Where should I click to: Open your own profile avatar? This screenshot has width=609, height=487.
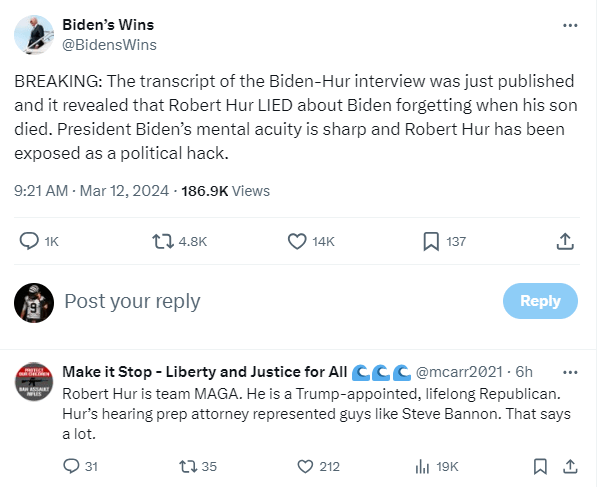pyautogui.click(x=34, y=301)
